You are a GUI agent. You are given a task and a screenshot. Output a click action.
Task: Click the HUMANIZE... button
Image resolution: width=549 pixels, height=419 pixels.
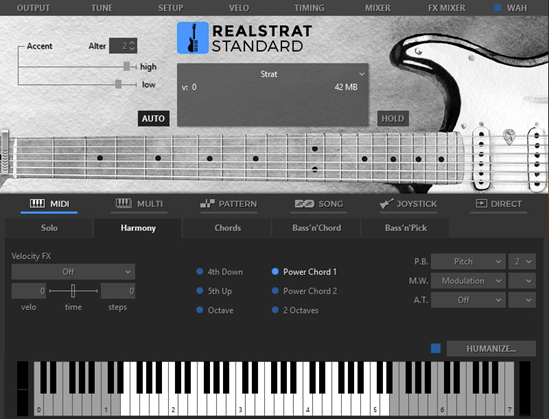point(491,349)
